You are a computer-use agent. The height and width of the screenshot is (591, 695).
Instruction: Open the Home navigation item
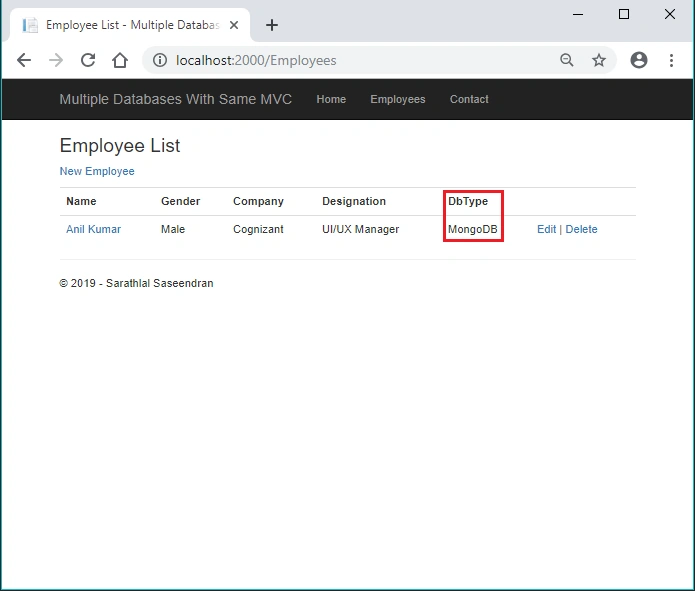(x=331, y=99)
